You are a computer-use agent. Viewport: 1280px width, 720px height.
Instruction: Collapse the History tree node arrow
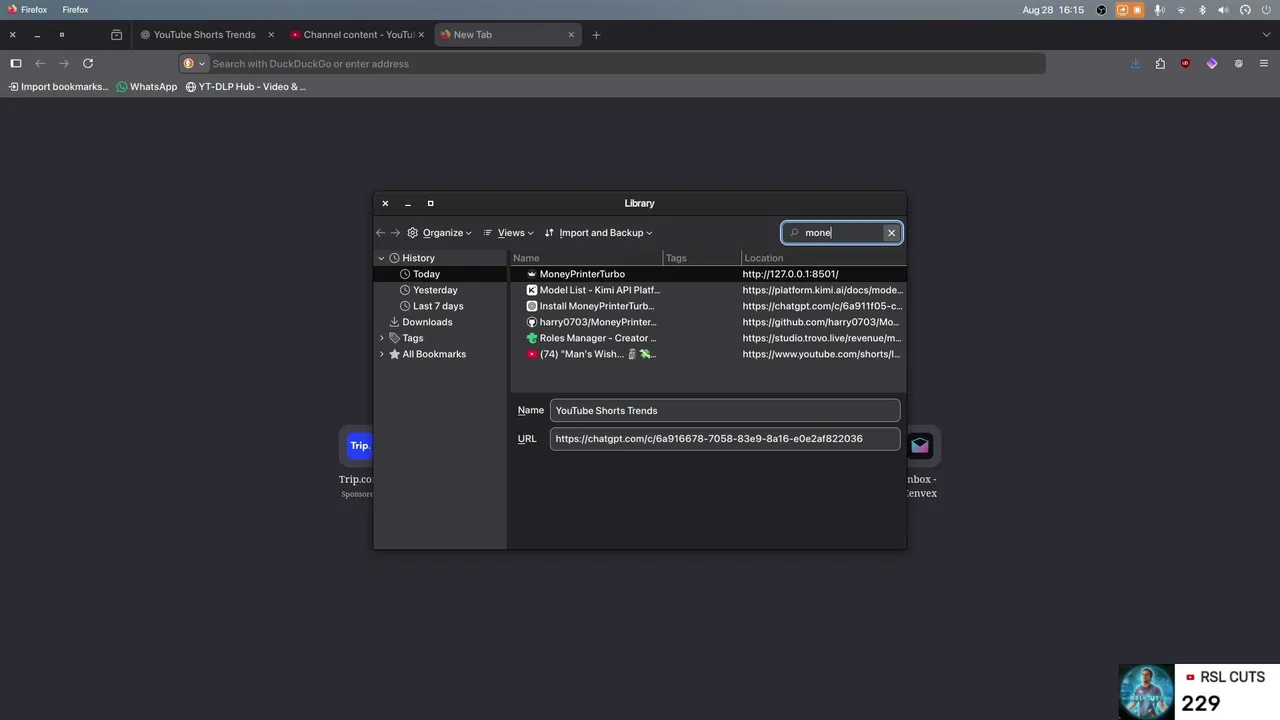[x=381, y=258]
